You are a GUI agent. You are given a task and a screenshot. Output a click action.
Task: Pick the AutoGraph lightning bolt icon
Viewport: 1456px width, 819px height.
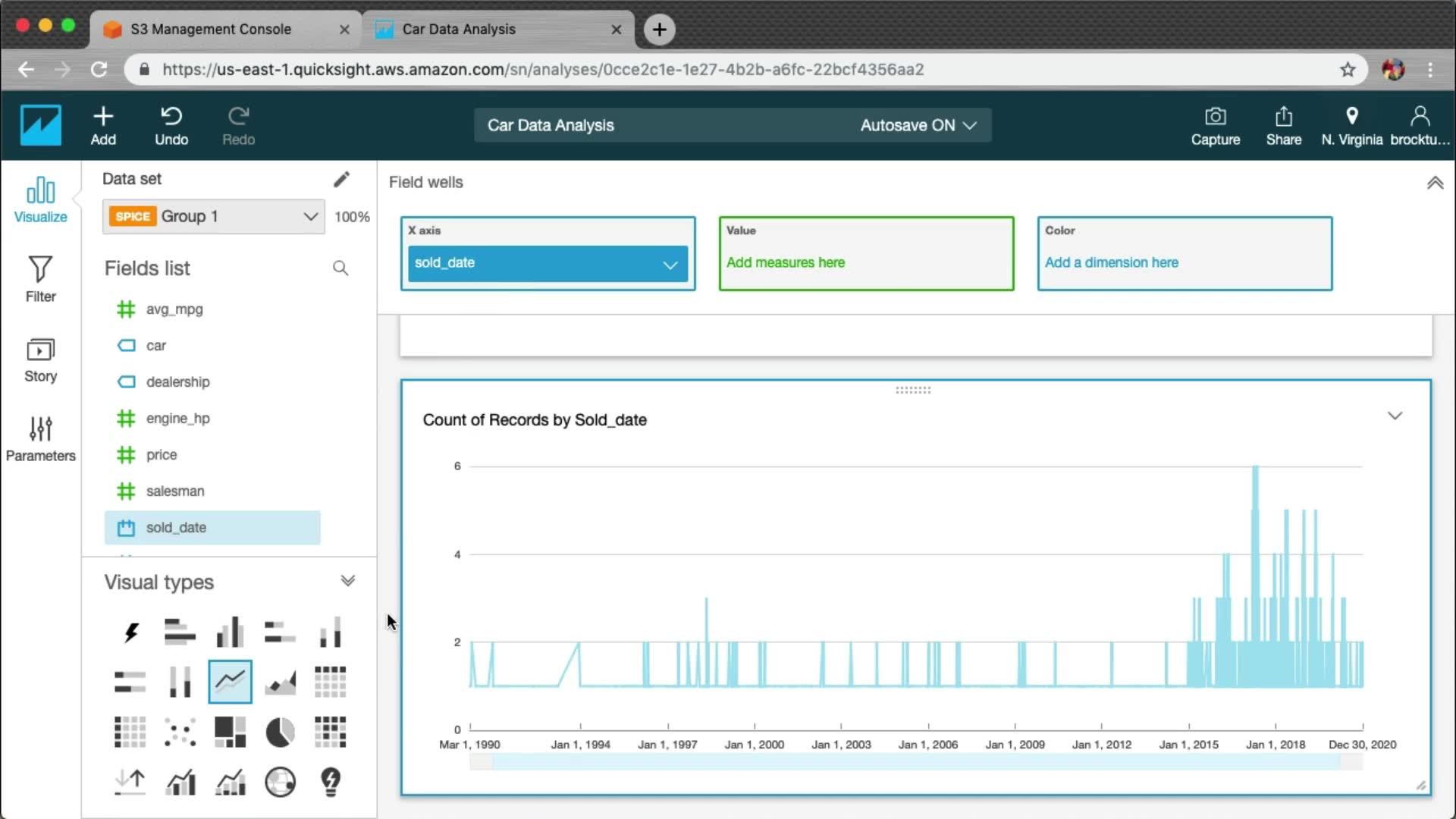pyautogui.click(x=130, y=632)
